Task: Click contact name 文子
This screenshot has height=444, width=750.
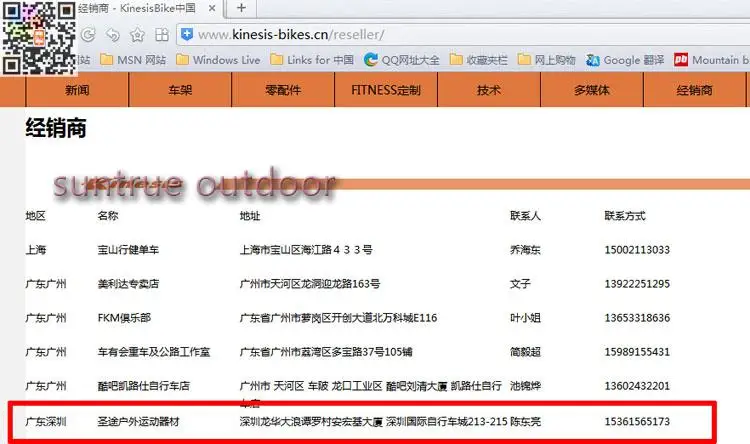Action: [x=520, y=284]
